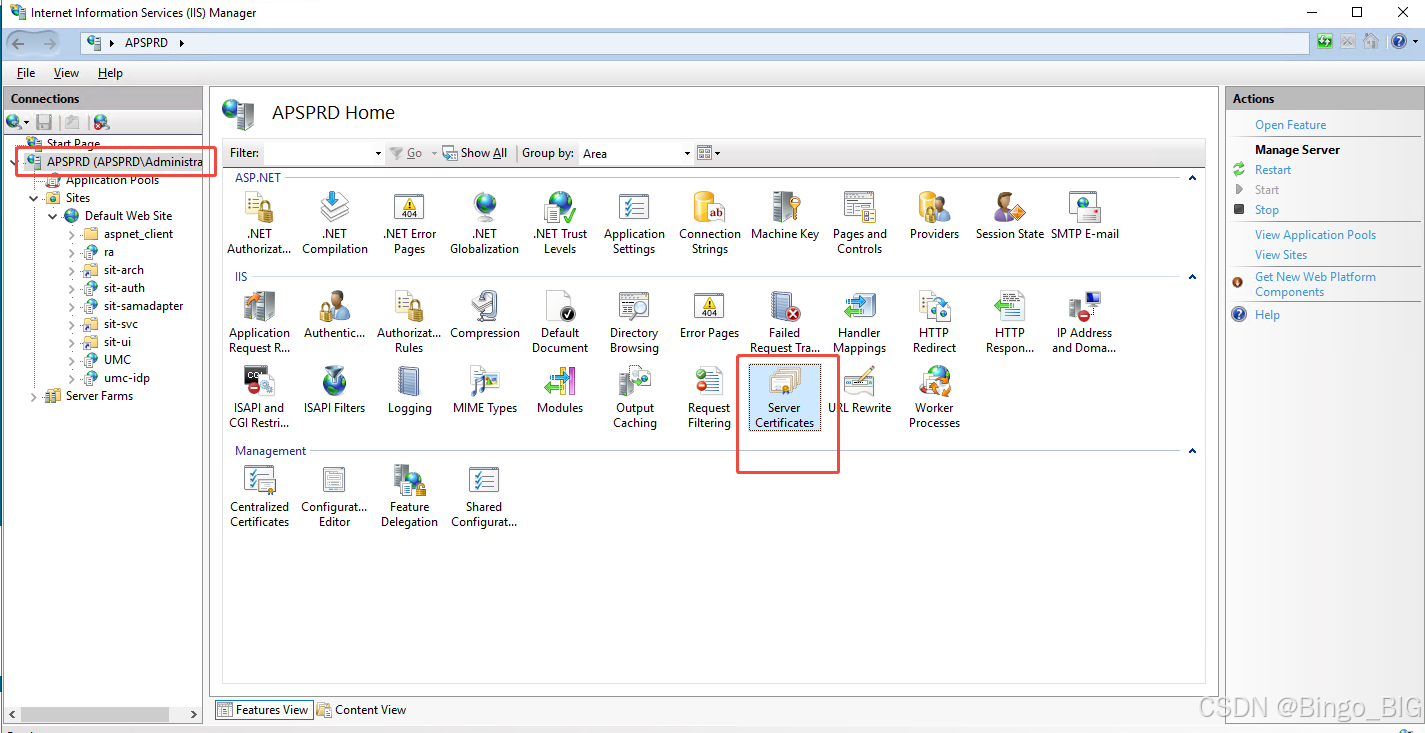The width and height of the screenshot is (1425, 733).
Task: Collapse the Default Web Site node
Action: (x=53, y=216)
